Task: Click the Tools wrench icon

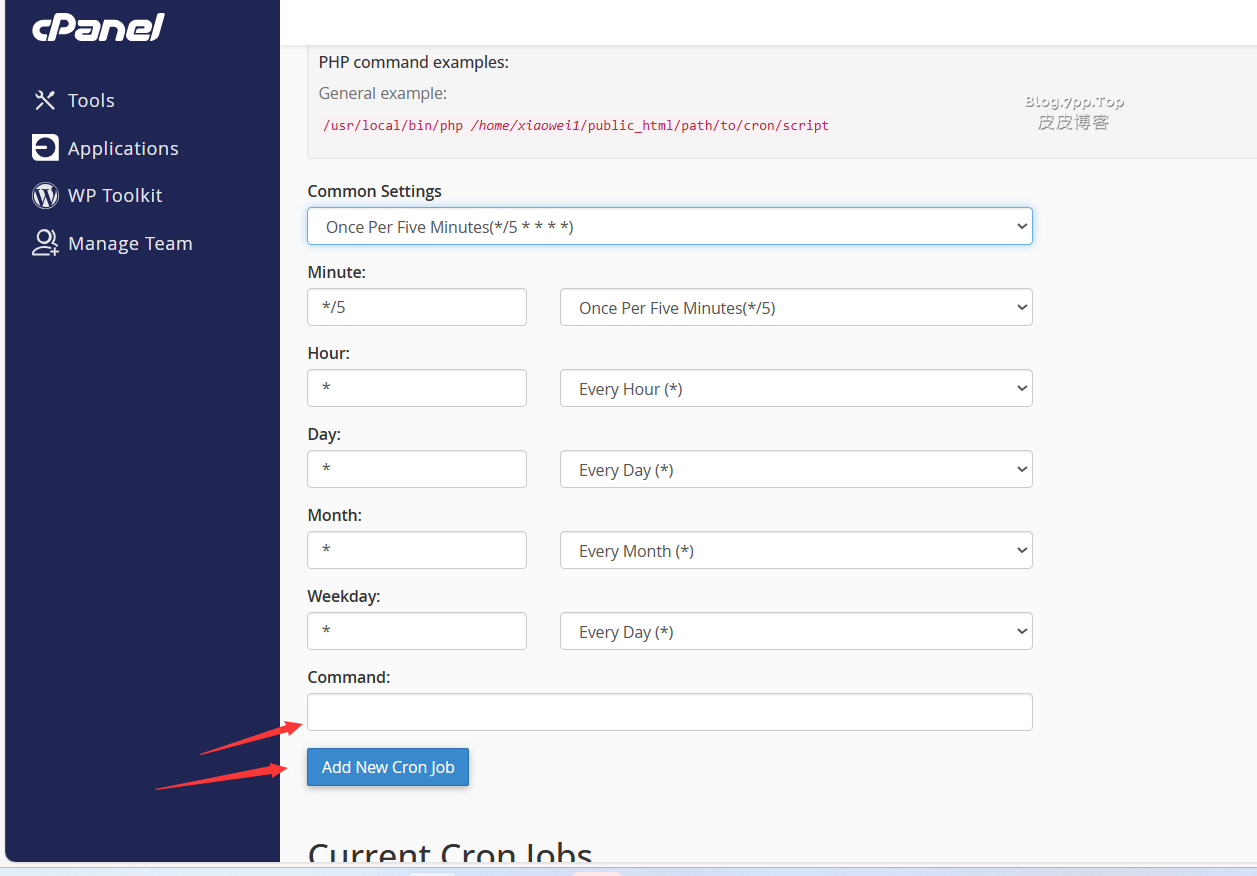Action: (x=45, y=100)
